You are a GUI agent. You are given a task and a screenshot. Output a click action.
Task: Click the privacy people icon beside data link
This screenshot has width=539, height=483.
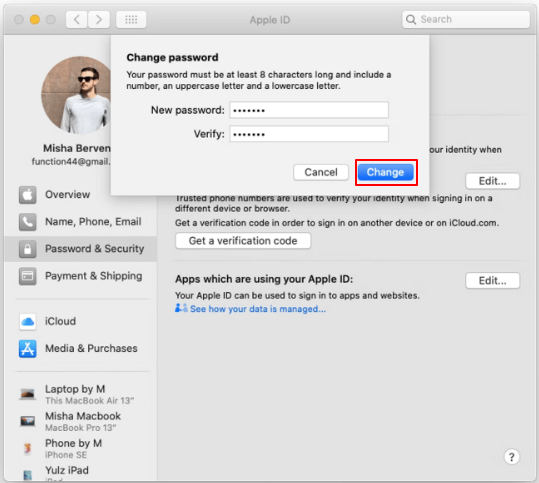pyautogui.click(x=181, y=308)
